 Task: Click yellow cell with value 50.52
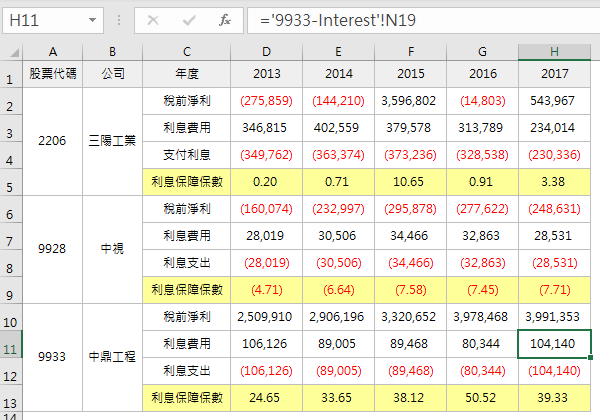click(x=483, y=398)
